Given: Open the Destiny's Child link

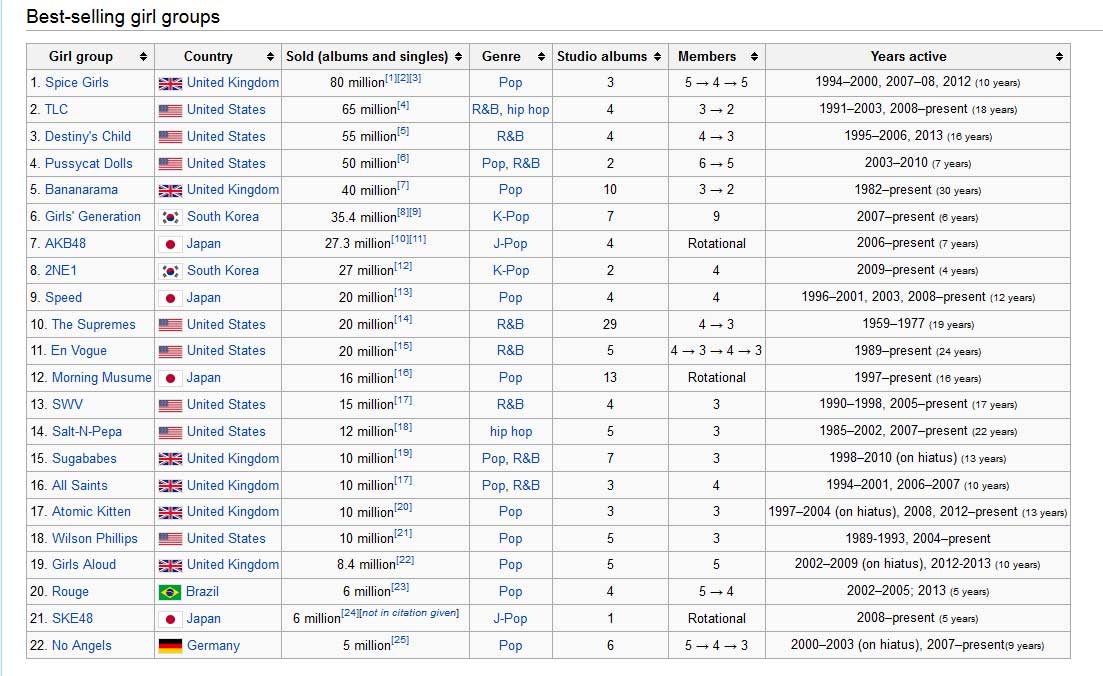Looking at the screenshot, I should coord(88,136).
